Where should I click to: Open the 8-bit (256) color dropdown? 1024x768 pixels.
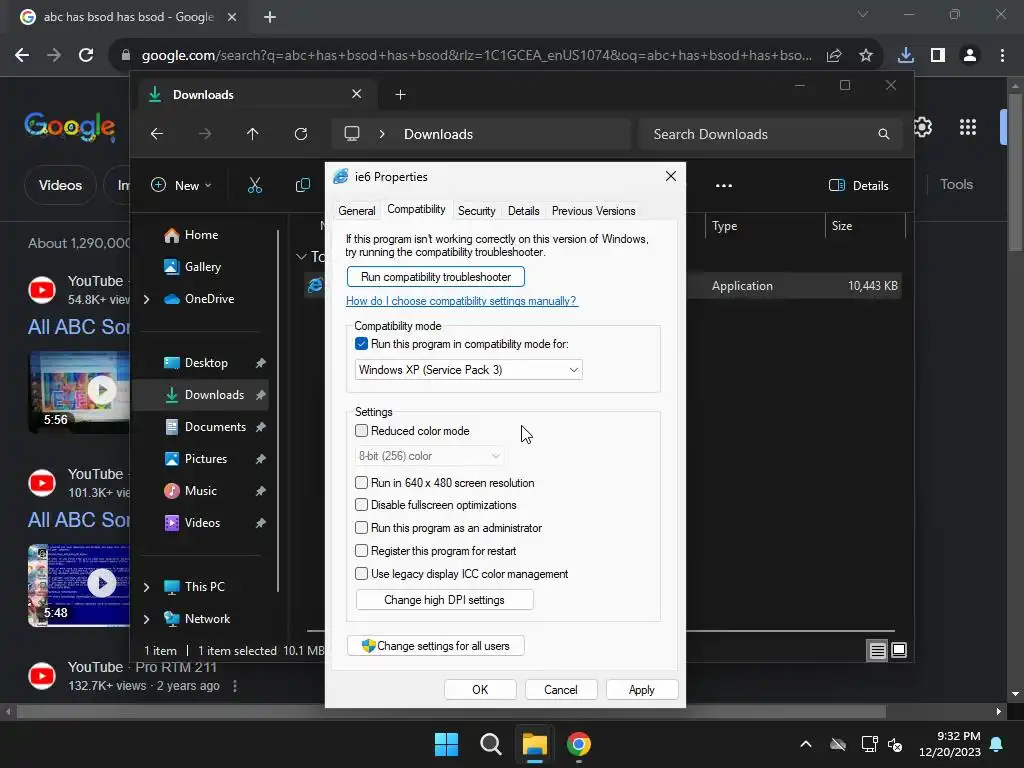(x=429, y=456)
